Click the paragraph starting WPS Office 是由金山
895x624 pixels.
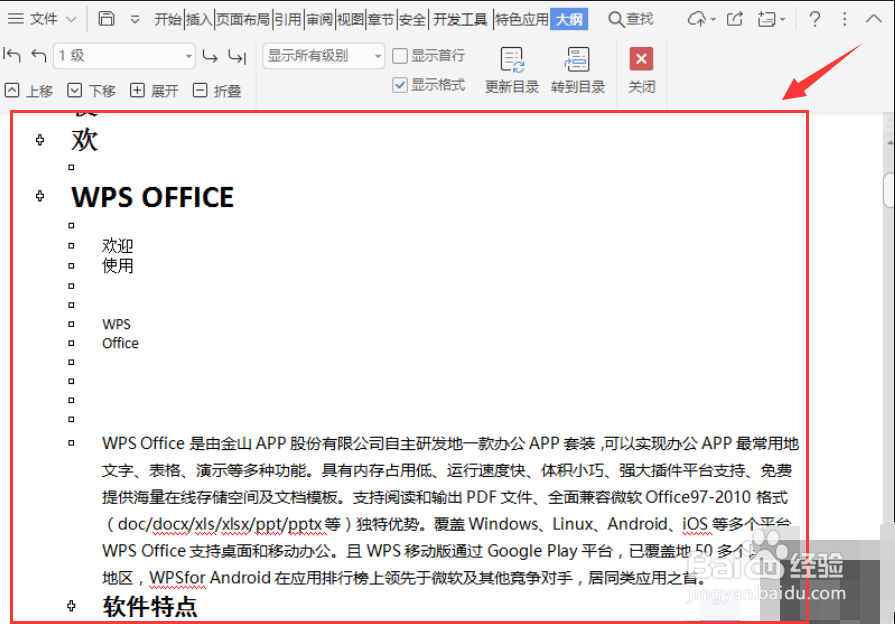coord(450,510)
